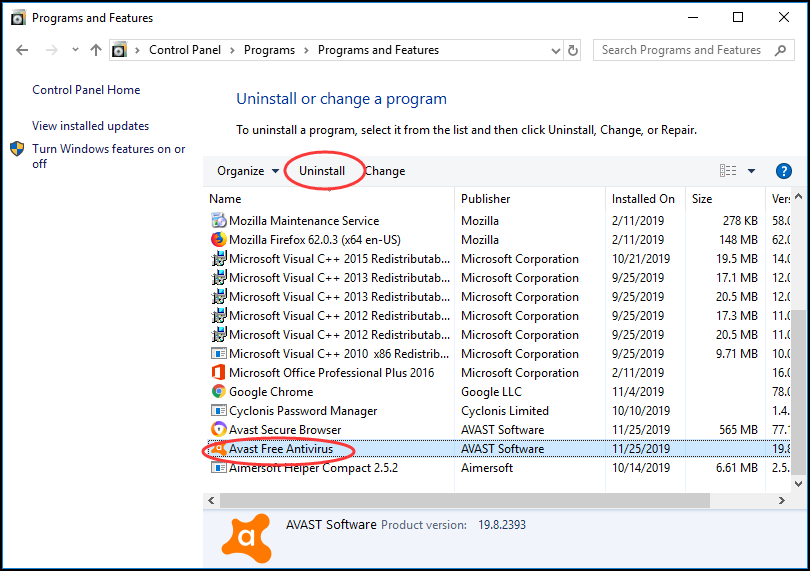The height and width of the screenshot is (571, 810).
Task: Go up one level with the up arrow
Action: coord(96,50)
